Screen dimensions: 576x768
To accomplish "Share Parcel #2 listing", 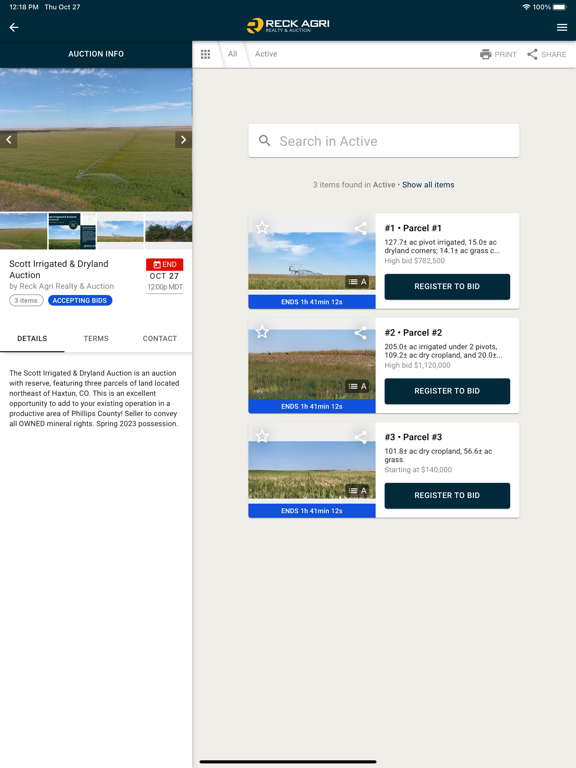I will [x=360, y=333].
